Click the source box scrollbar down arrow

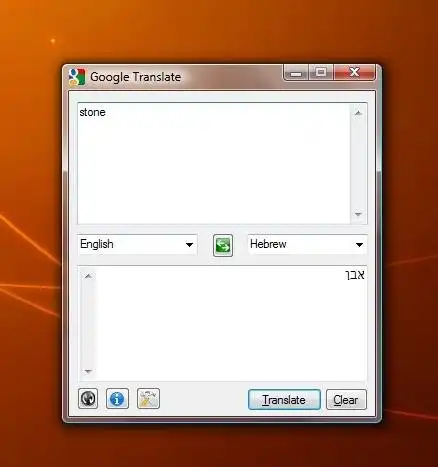pos(358,214)
